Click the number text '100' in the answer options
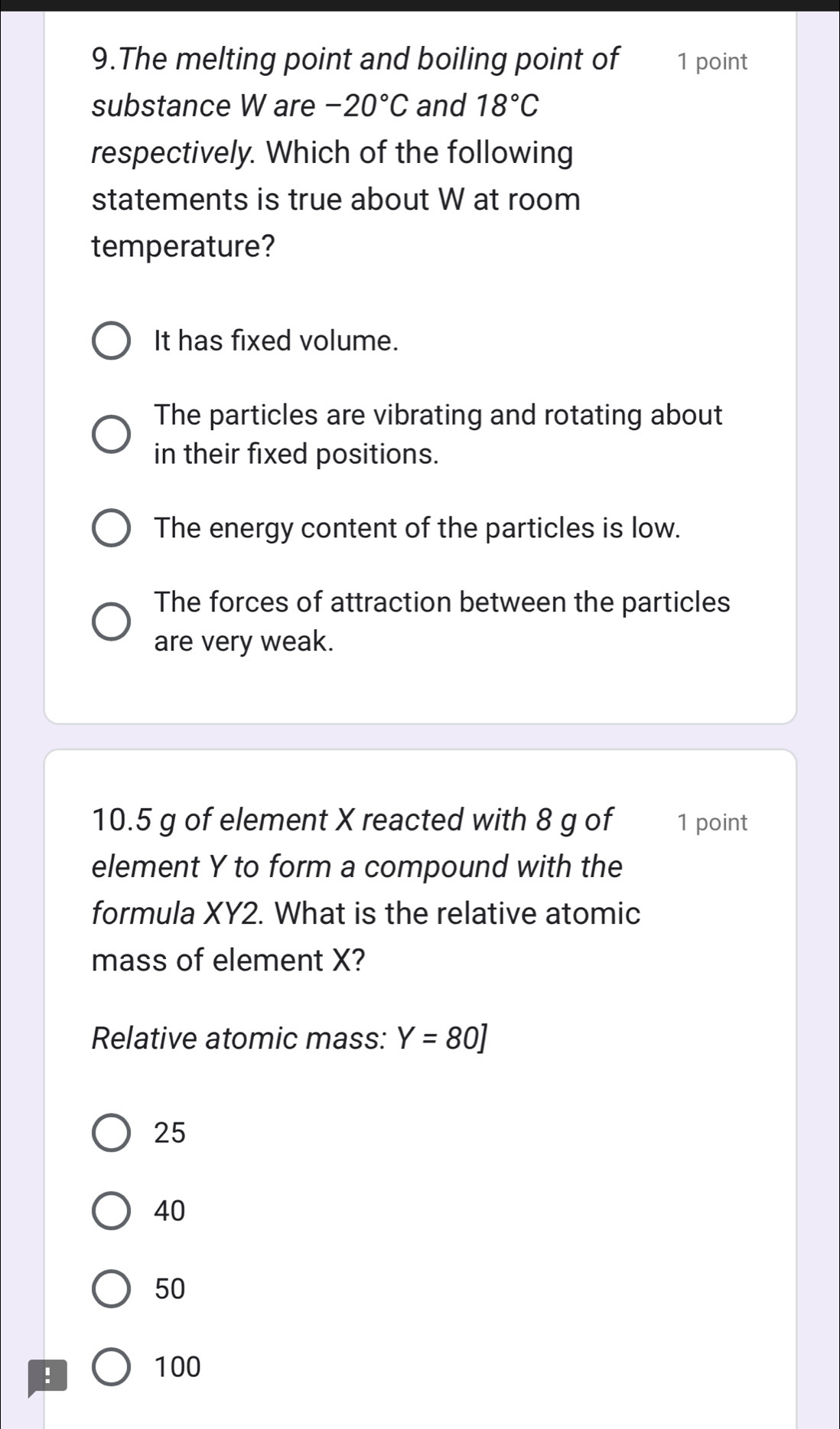The image size is (840, 1429). tap(177, 1367)
